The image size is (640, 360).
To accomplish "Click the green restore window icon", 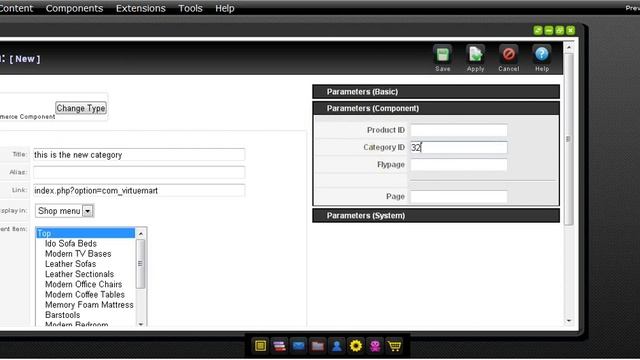I will click(560, 30).
